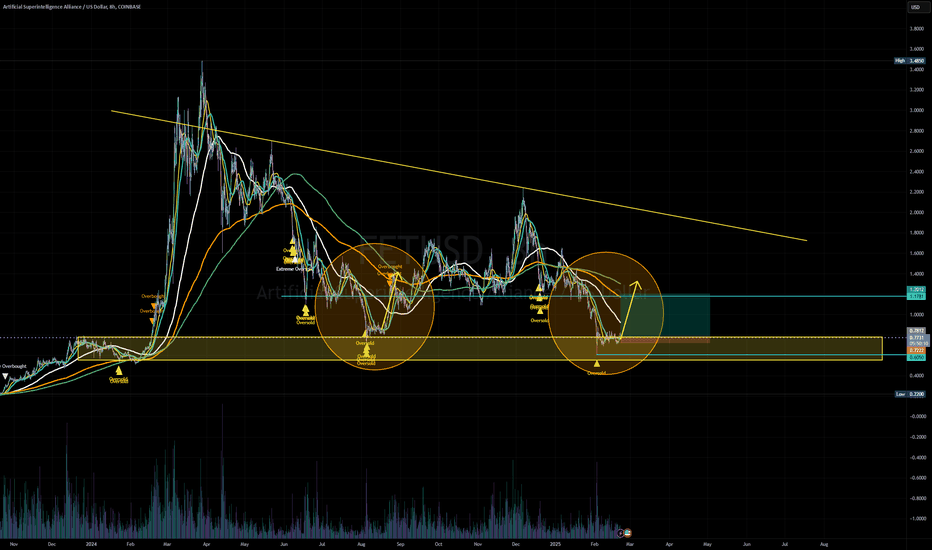
Task: Click the High 3.4850 price label
Action: [910, 61]
